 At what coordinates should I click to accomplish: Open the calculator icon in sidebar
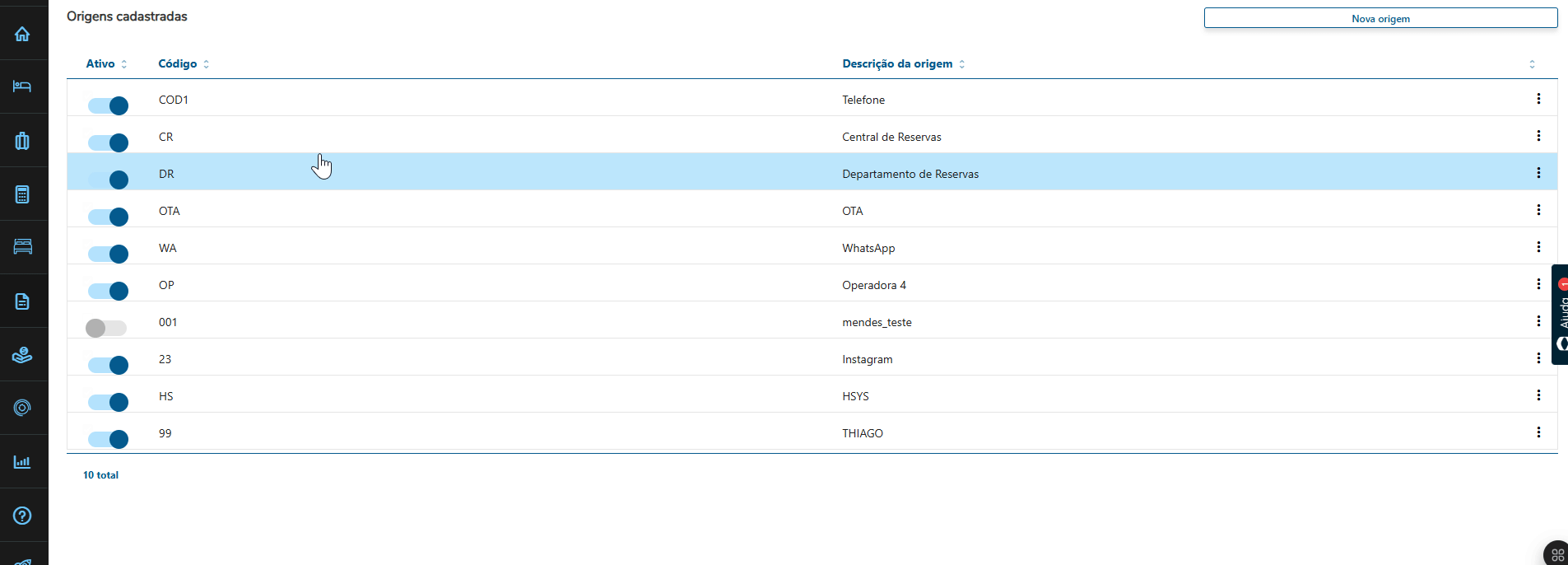(x=22, y=194)
